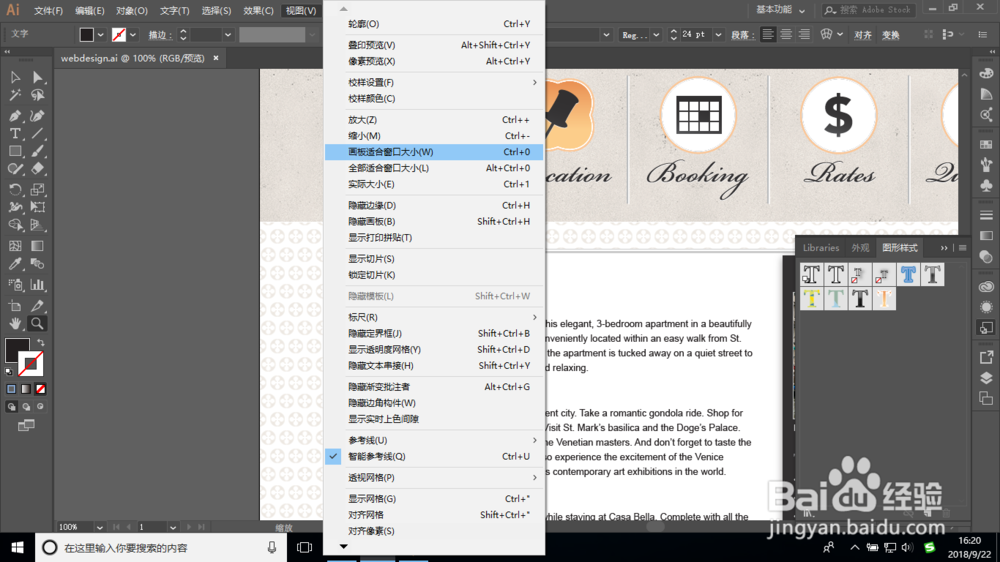Select the Line Segment tool

click(38, 133)
